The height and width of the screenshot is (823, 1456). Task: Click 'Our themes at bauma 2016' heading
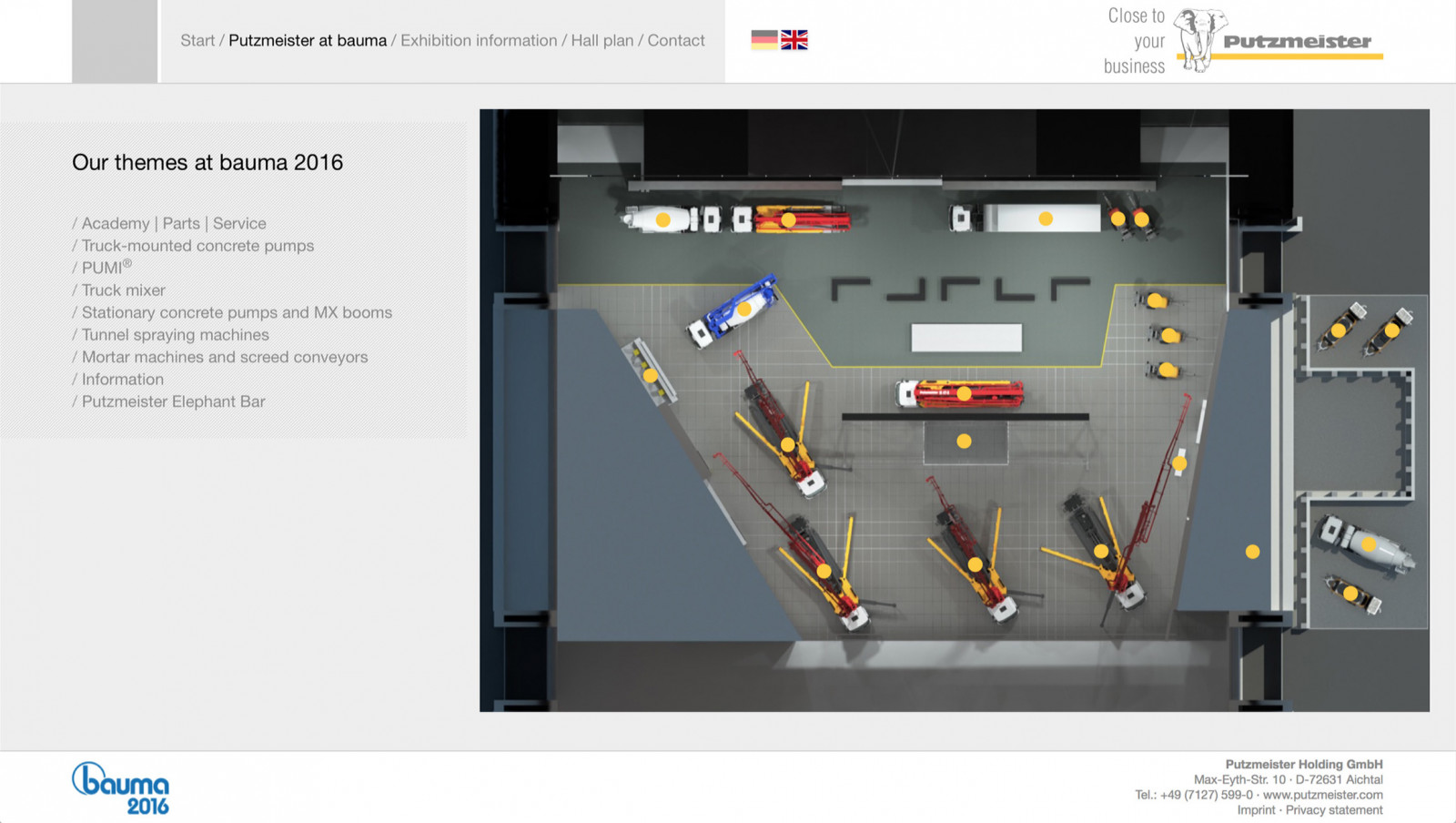pos(207,163)
